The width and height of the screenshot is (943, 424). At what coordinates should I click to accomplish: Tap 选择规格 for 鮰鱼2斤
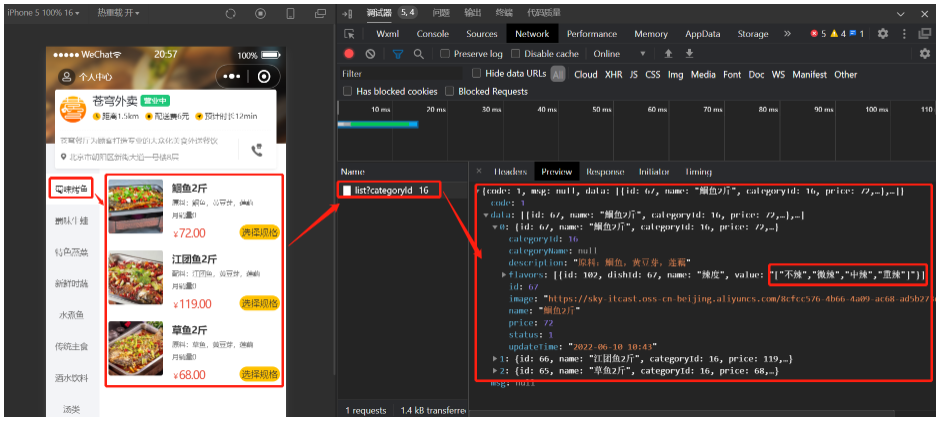click(x=260, y=232)
